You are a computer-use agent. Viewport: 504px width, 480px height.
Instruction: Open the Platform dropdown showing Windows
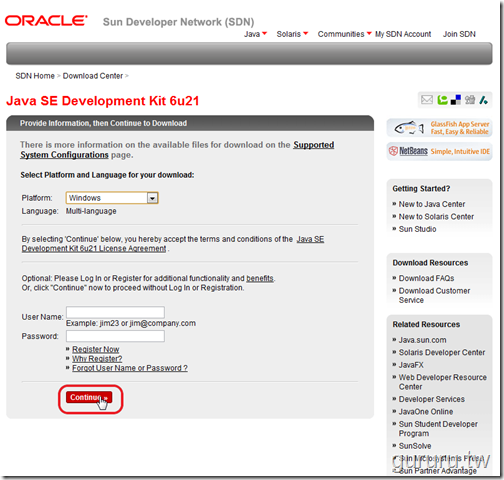pyautogui.click(x=112, y=198)
